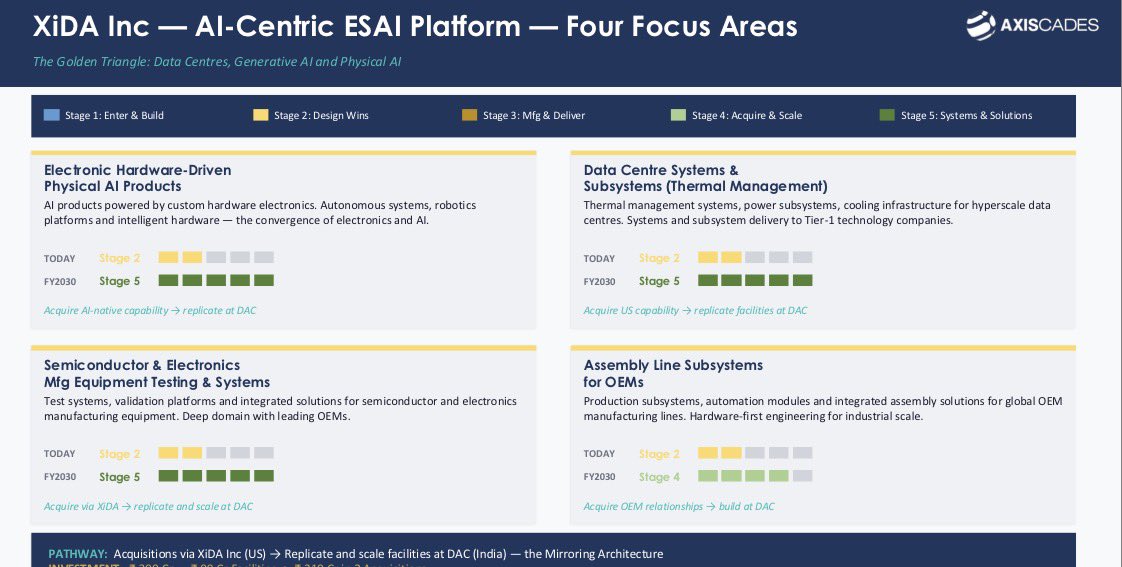
Task: Select the 'Stage 5: Systems & Solutions' legend label
Action: (x=967, y=115)
